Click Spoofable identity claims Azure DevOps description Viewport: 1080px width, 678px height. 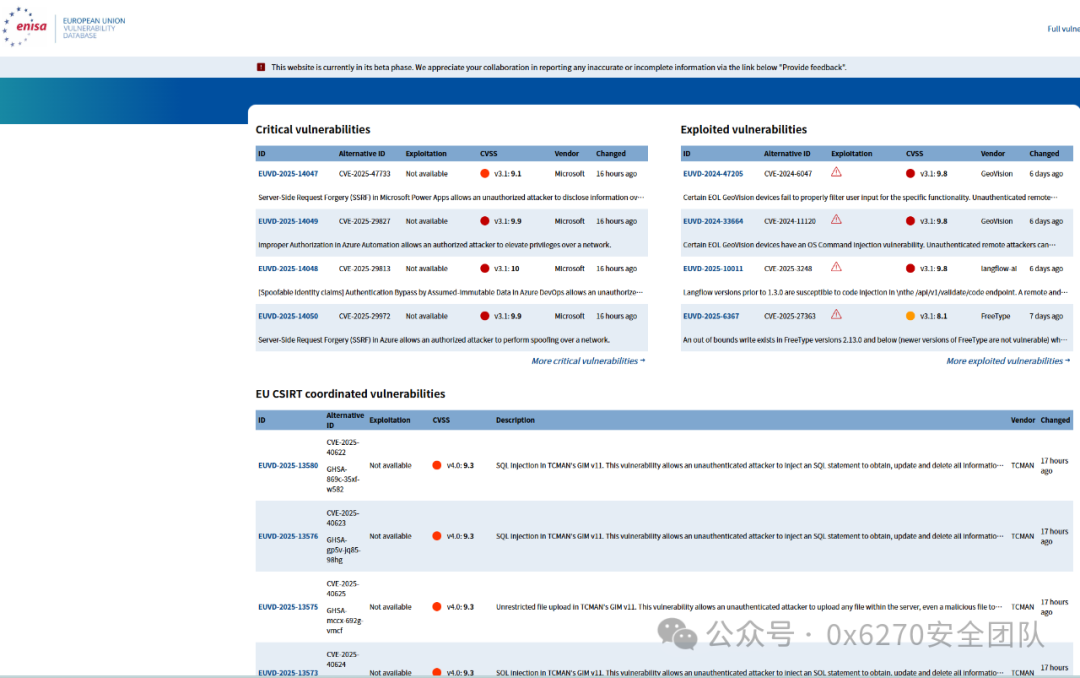click(x=450, y=292)
